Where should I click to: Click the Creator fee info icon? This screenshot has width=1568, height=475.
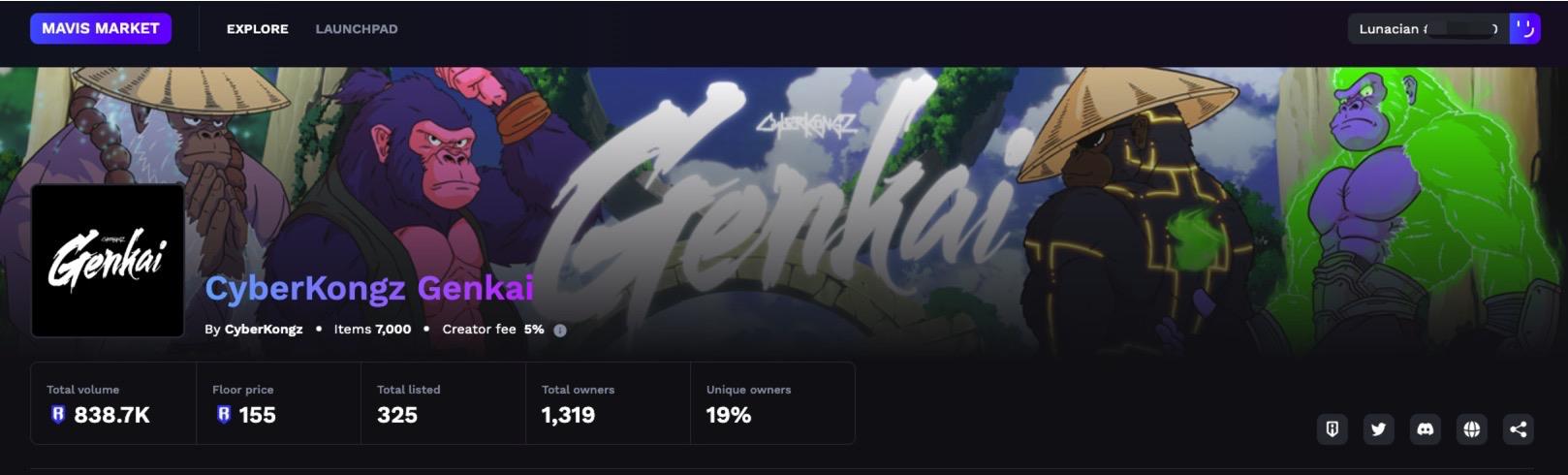click(x=559, y=330)
